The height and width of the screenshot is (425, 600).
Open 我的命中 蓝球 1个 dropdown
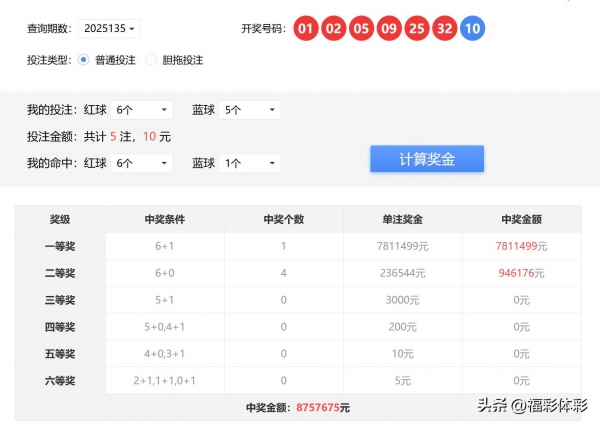click(250, 163)
